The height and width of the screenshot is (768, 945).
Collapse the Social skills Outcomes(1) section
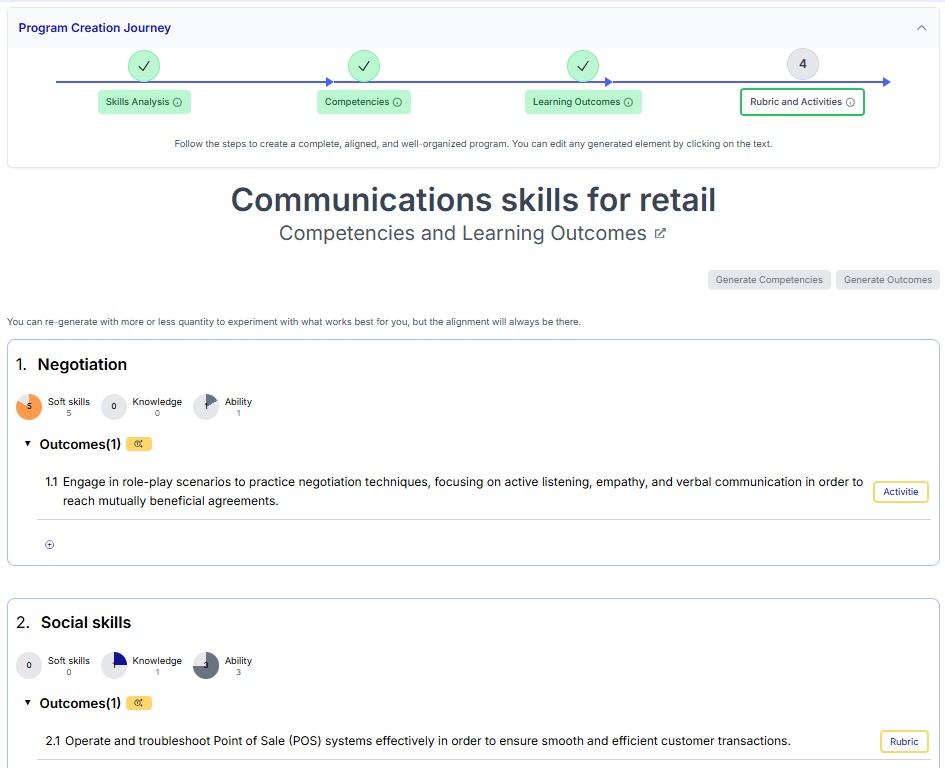27,702
